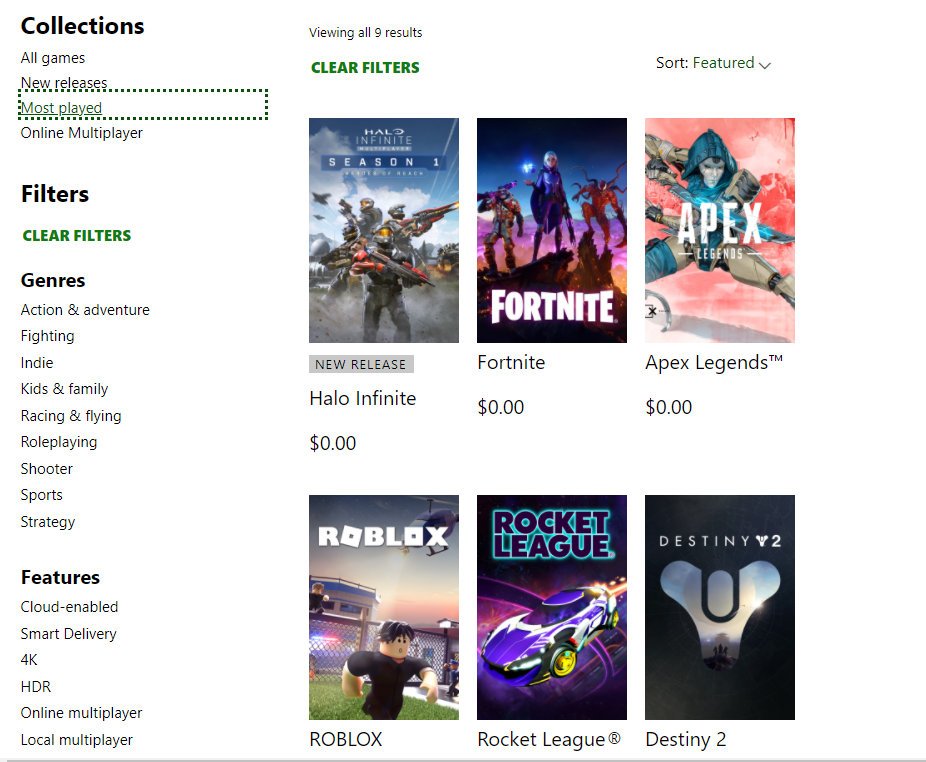The image size is (926, 762).
Task: Filter by Online multiplayer feature
Action: click(x=81, y=713)
